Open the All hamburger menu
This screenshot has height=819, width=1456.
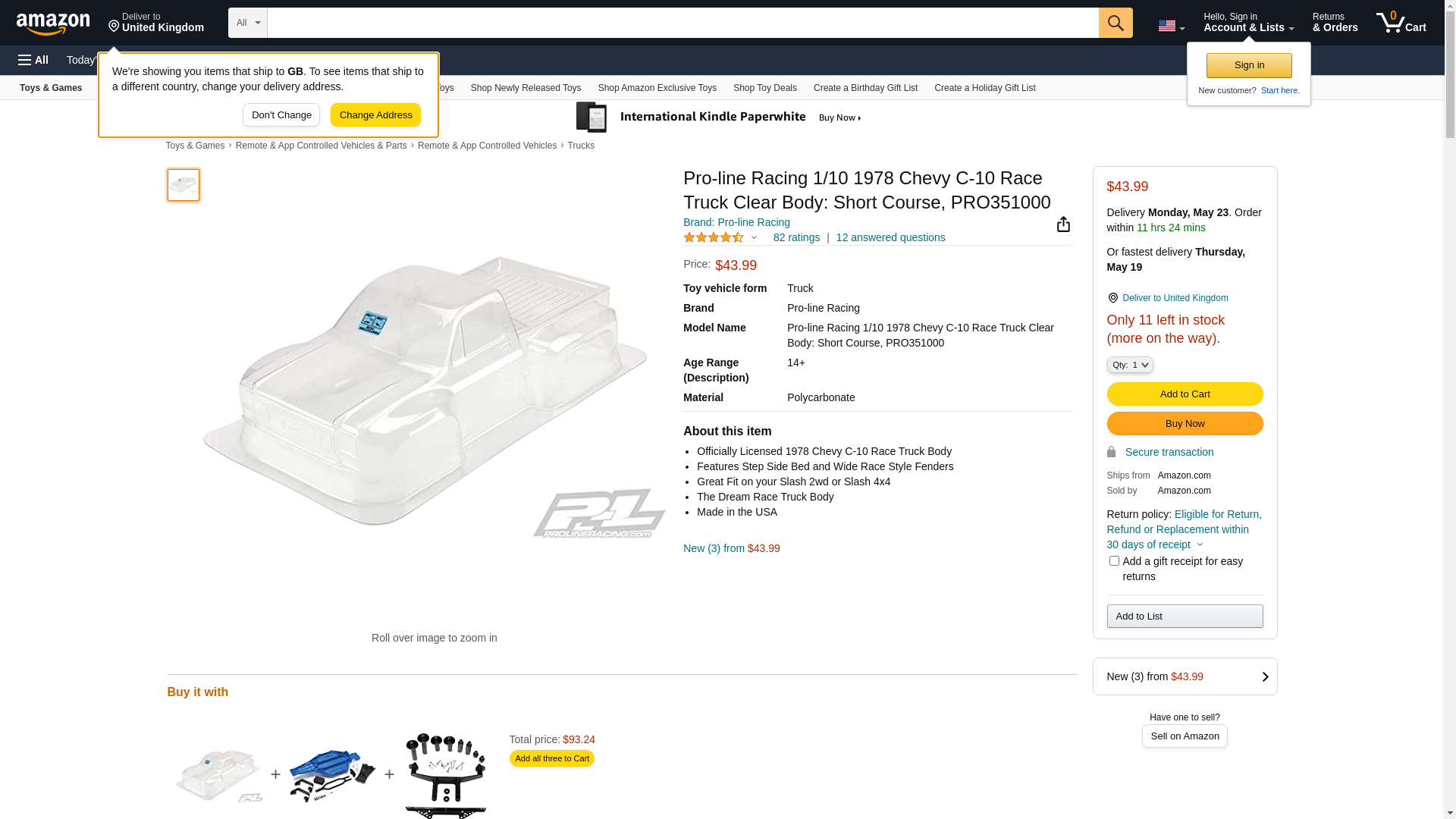[x=33, y=60]
